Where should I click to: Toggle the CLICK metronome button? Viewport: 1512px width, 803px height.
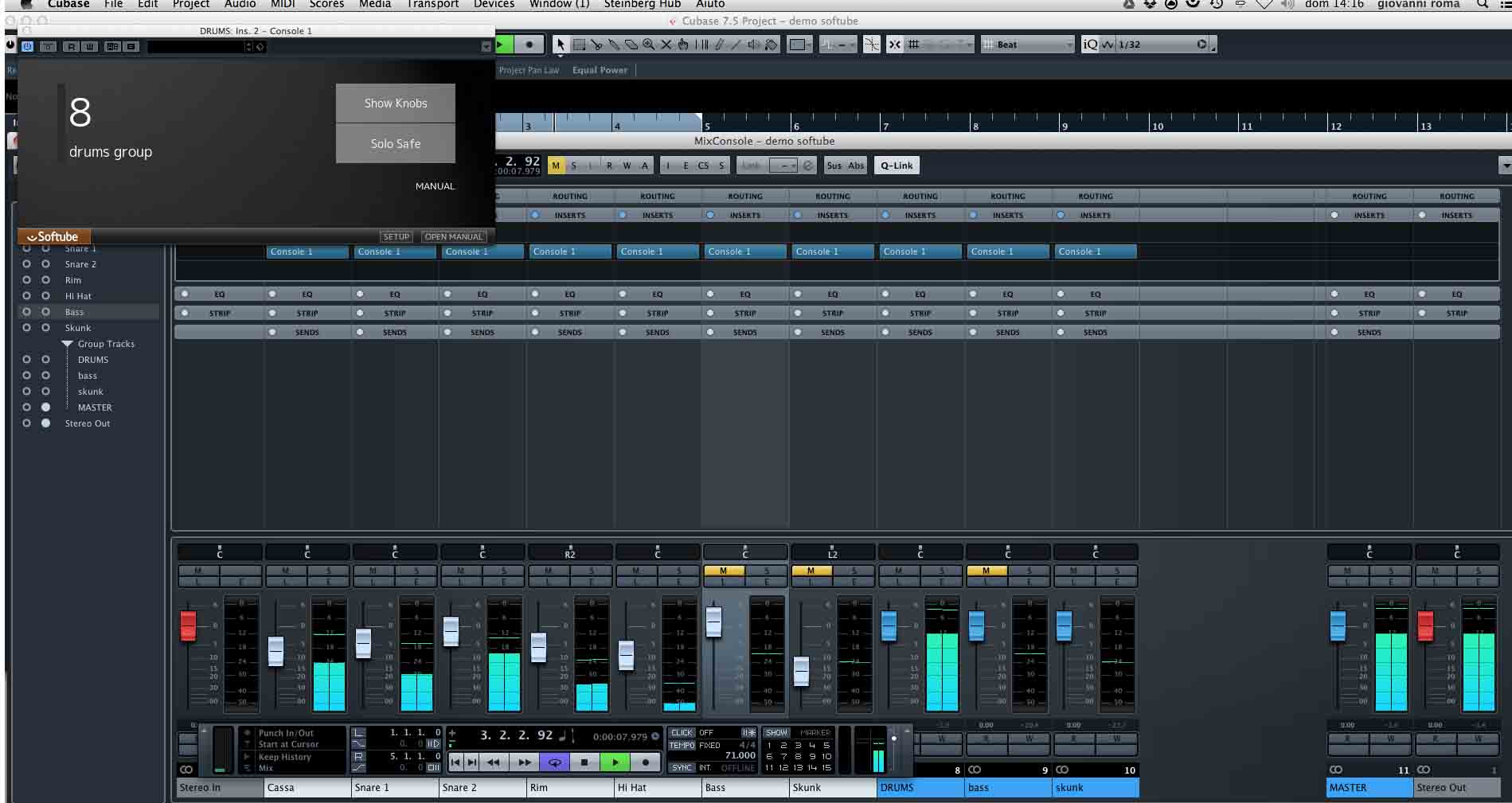coord(682,732)
